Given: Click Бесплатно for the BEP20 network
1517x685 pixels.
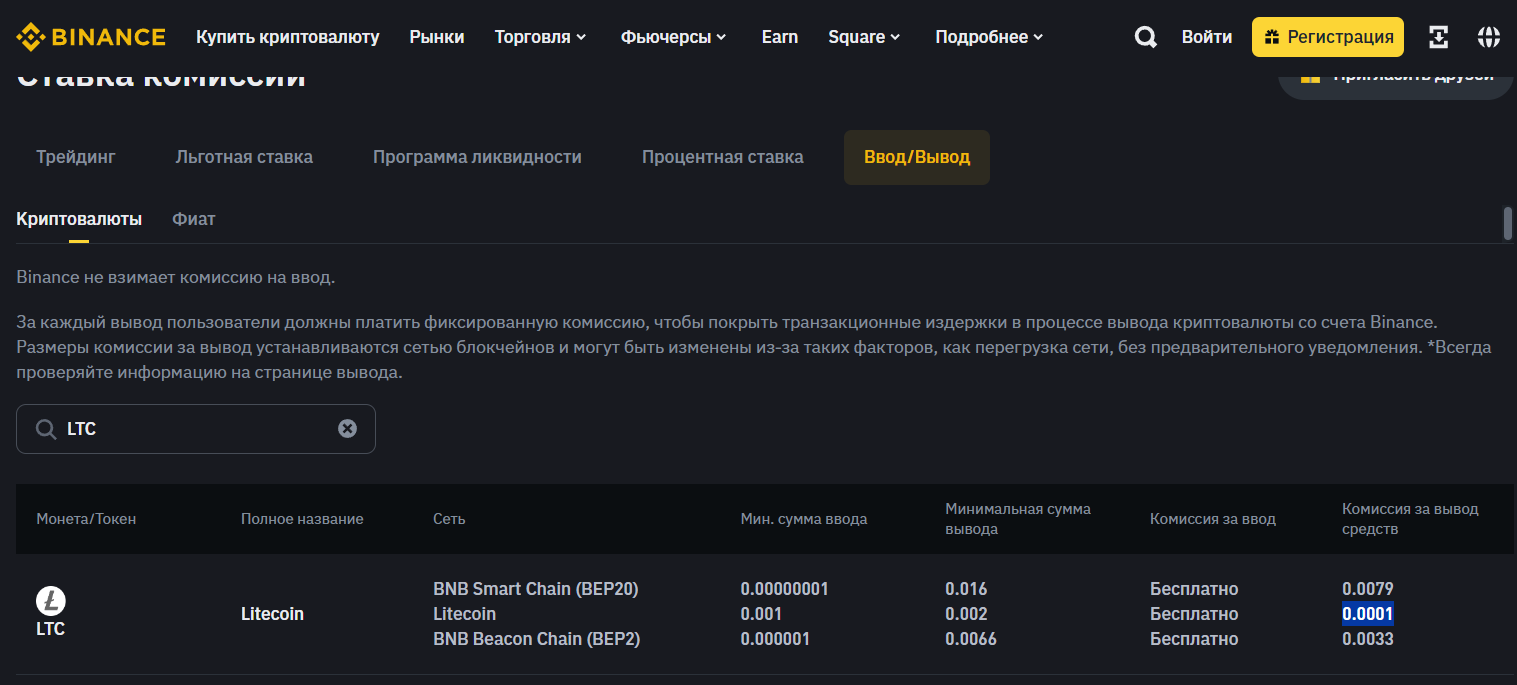Looking at the screenshot, I should (1194, 589).
